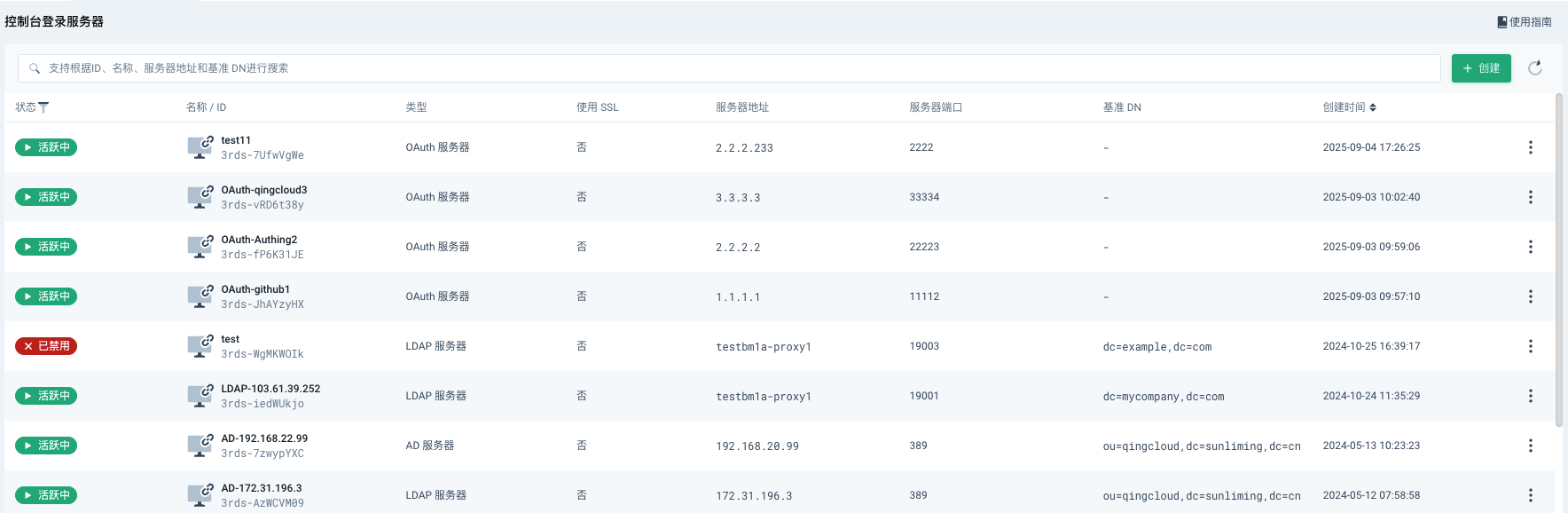The width and height of the screenshot is (1568, 513).
Task: Click the 控制台登录服务器 page title
Action: tap(54, 21)
